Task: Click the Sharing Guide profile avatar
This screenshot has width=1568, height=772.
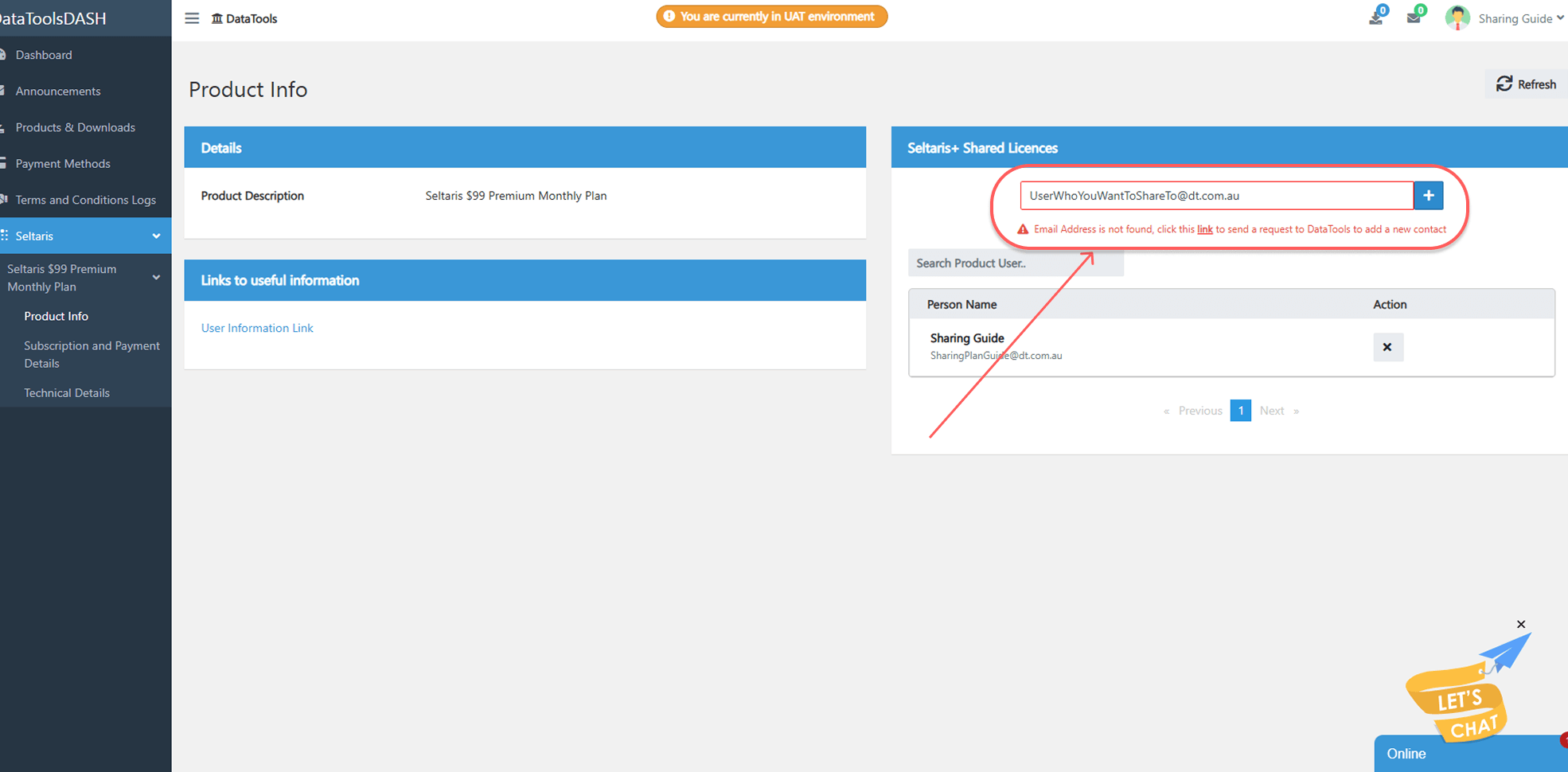Action: [x=1457, y=18]
